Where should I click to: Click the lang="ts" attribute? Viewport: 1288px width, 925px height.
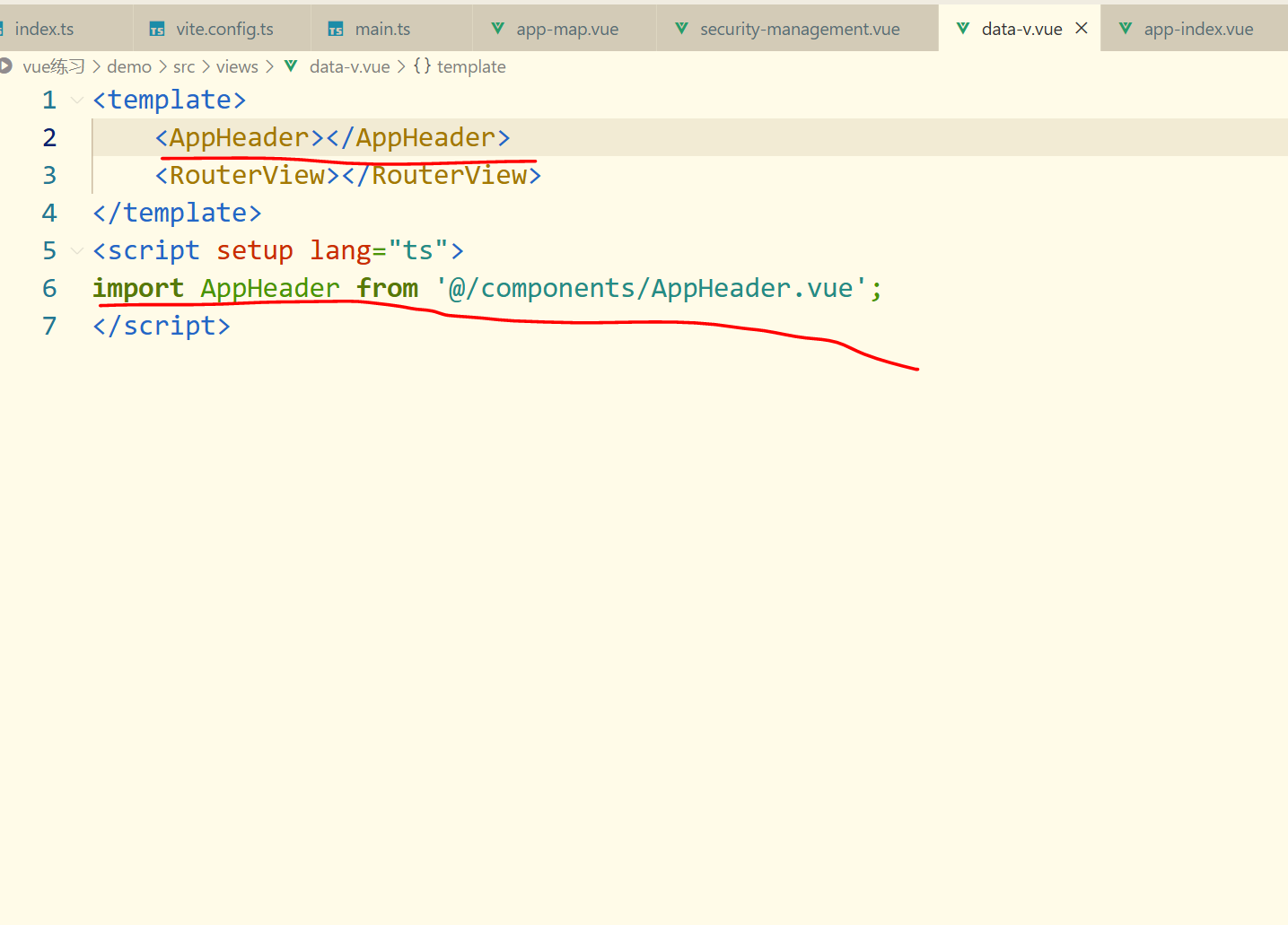pyautogui.click(x=379, y=250)
